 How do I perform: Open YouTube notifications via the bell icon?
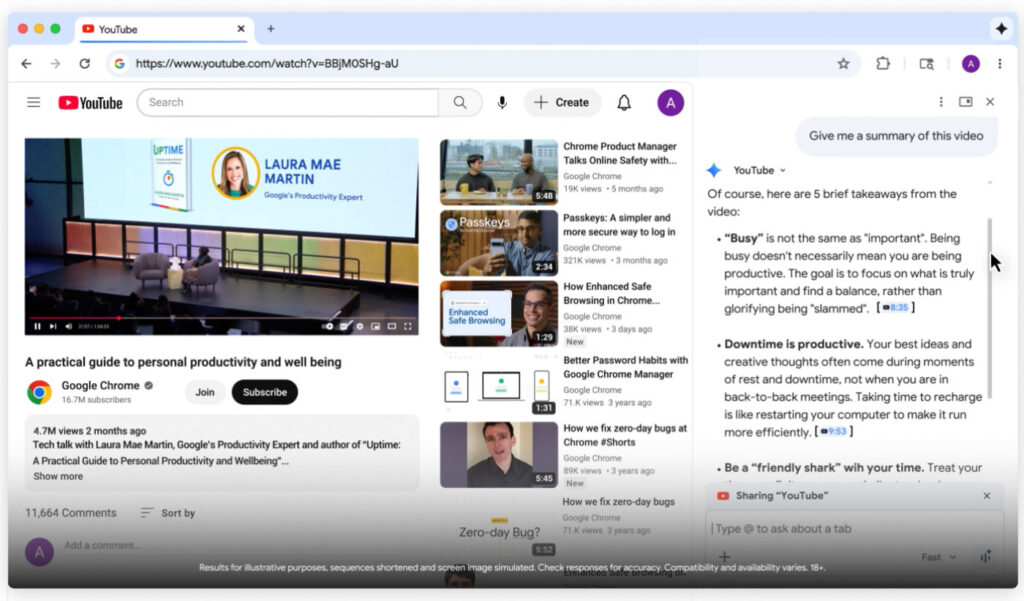tap(623, 102)
